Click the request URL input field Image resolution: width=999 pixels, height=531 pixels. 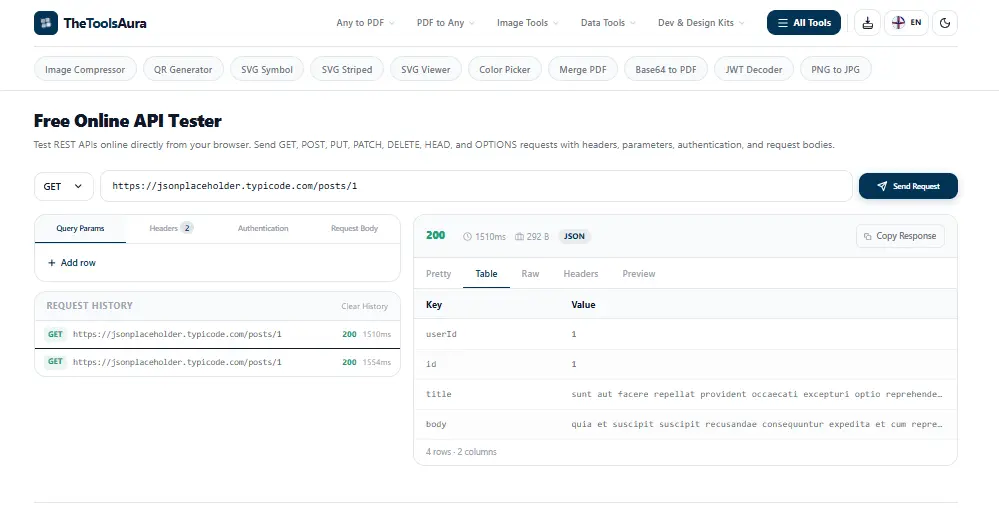pyautogui.click(x=476, y=186)
